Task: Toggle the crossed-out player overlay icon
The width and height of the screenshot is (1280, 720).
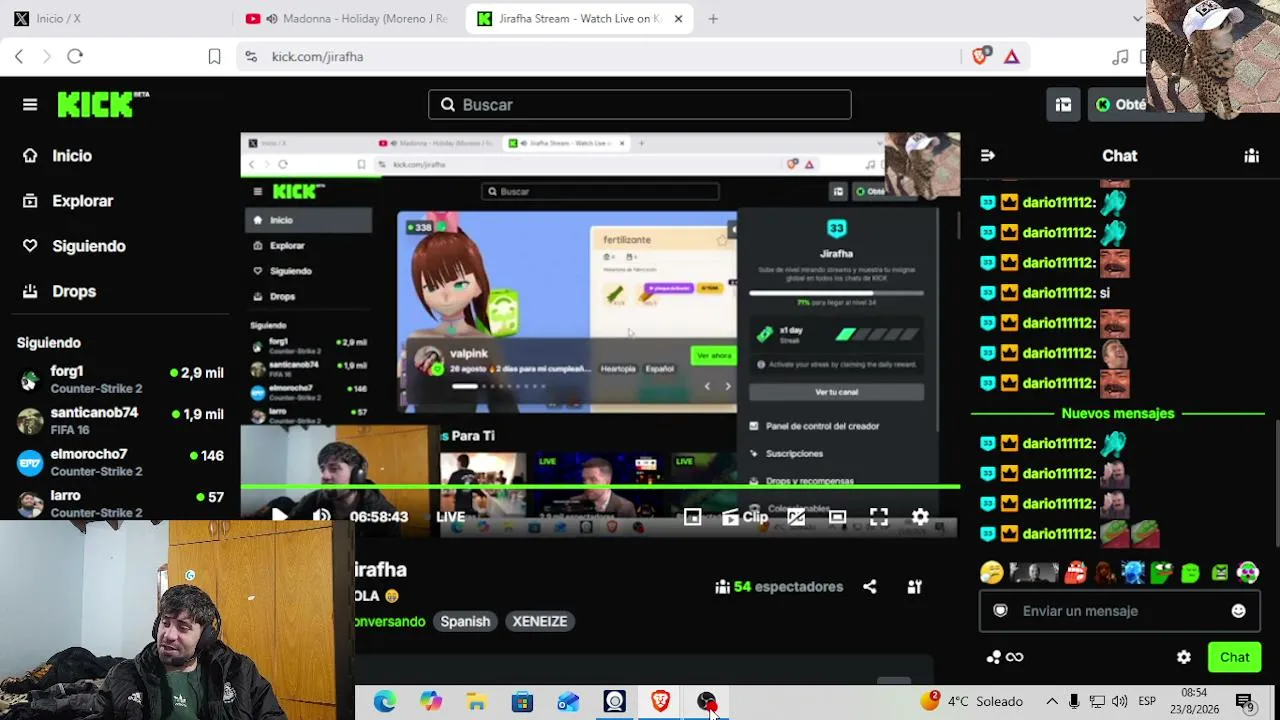Action: (x=796, y=516)
